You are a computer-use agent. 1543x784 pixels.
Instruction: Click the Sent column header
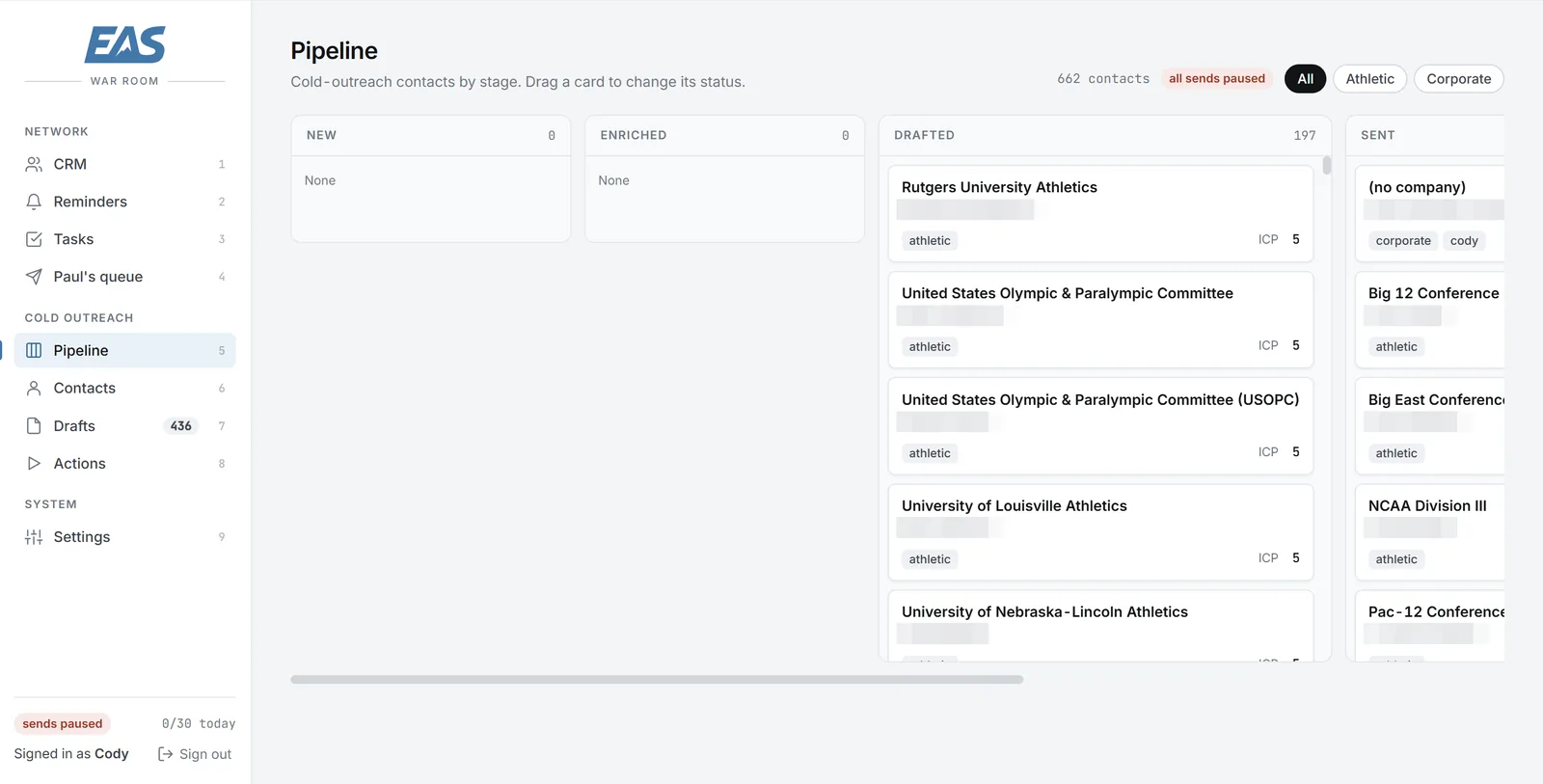pos(1425,136)
